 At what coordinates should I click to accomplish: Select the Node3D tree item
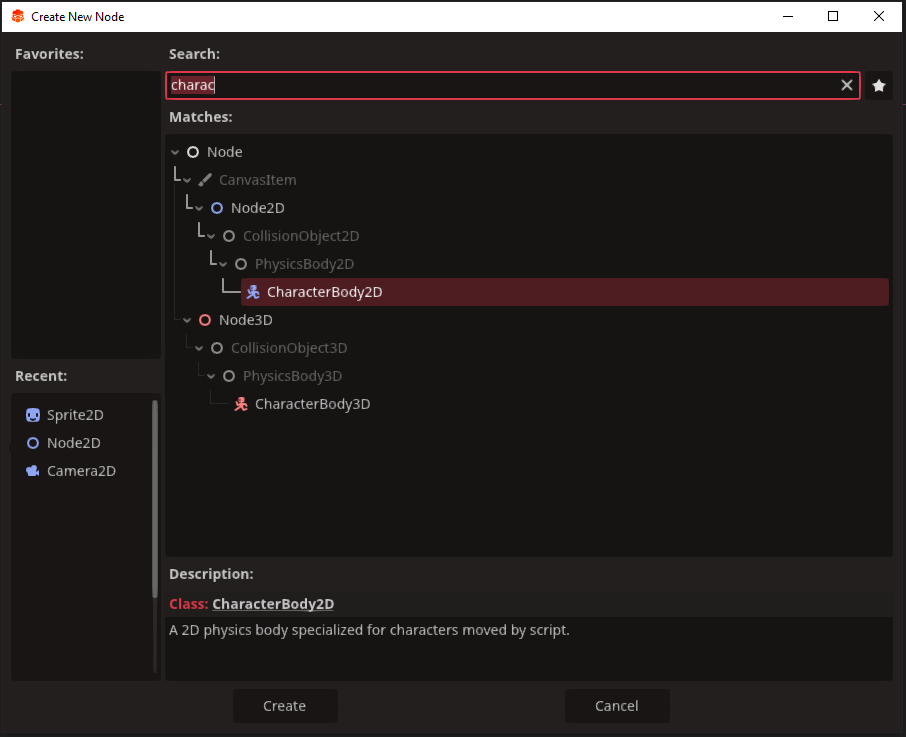coord(246,320)
